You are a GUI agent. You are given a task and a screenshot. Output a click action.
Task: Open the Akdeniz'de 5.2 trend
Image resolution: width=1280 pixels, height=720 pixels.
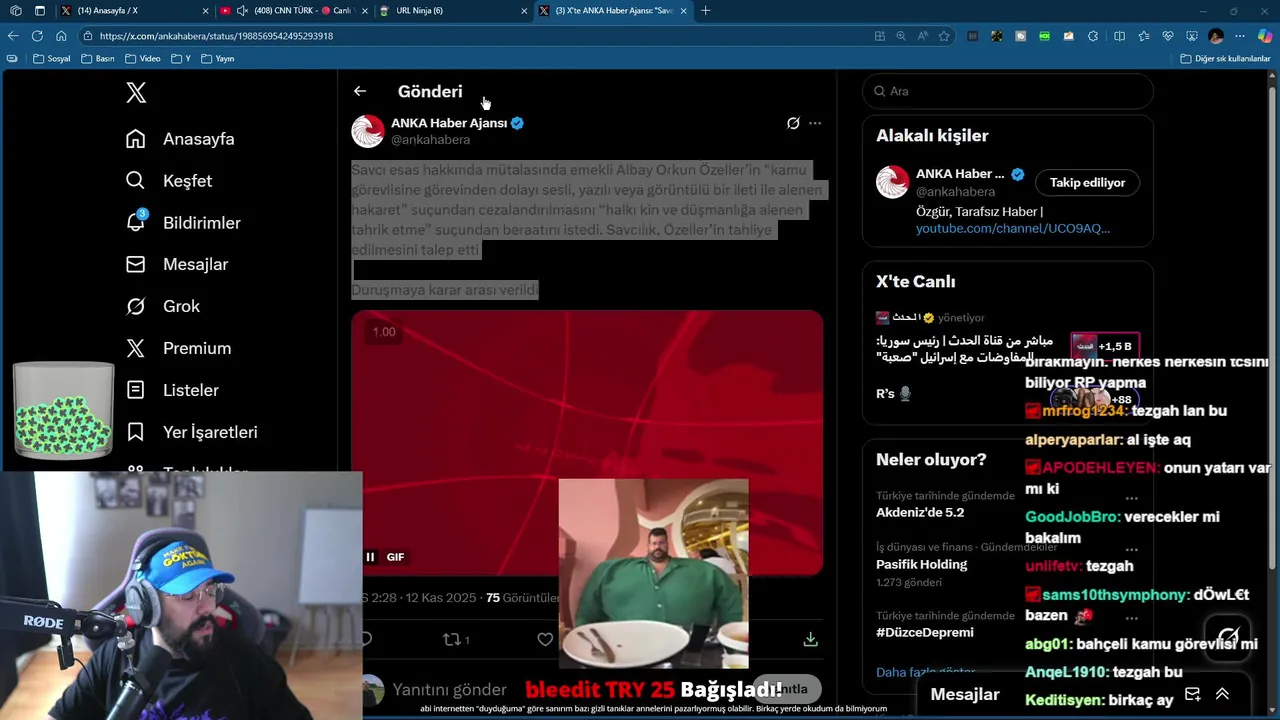pyautogui.click(x=920, y=512)
